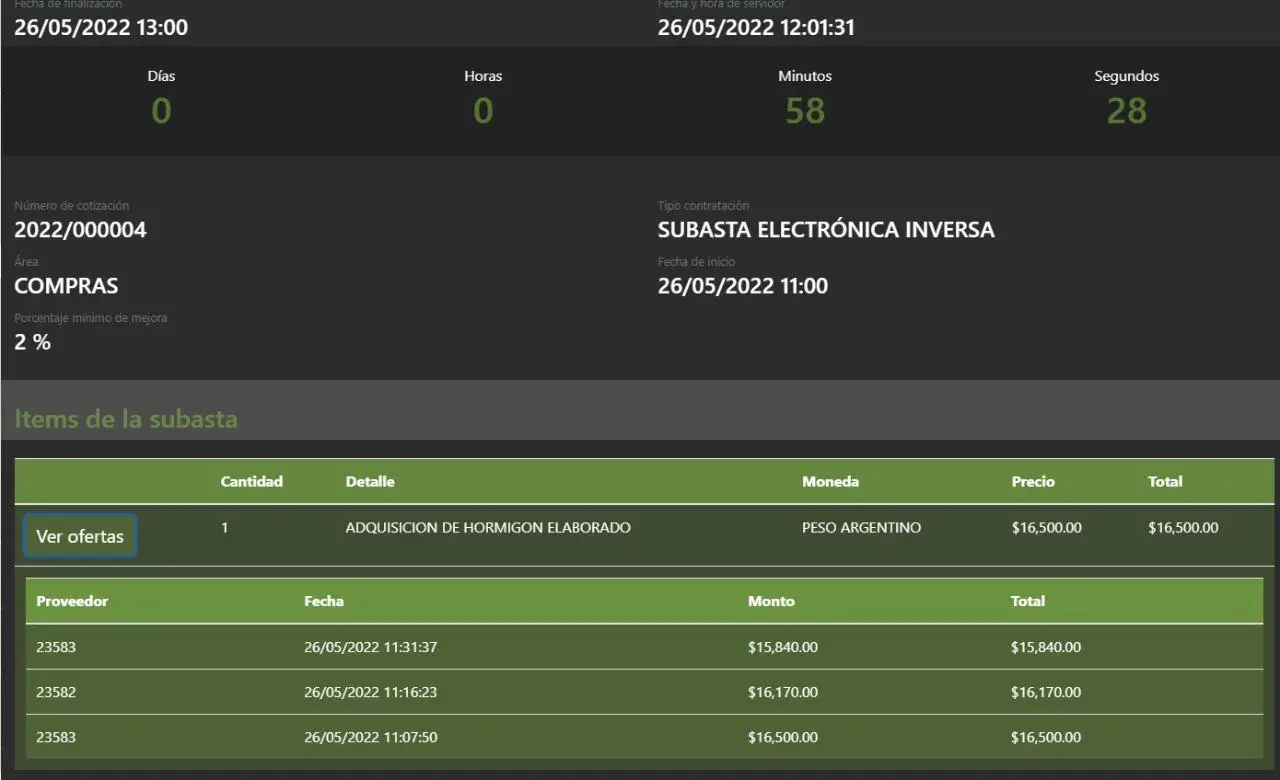Click the quotation number 2022/000004
The width and height of the screenshot is (1280, 780).
80,230
